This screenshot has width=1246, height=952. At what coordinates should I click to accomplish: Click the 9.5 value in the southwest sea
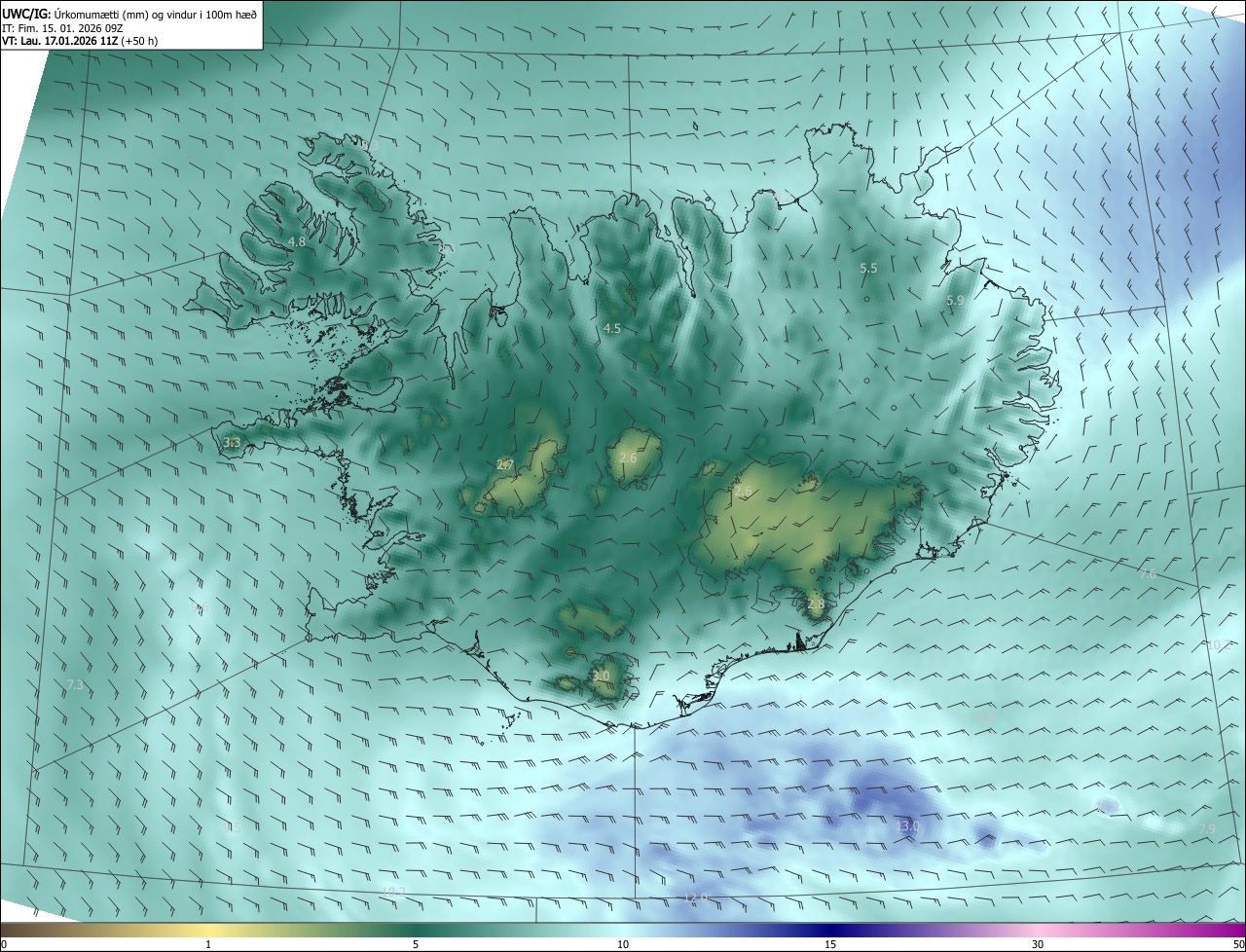click(231, 827)
